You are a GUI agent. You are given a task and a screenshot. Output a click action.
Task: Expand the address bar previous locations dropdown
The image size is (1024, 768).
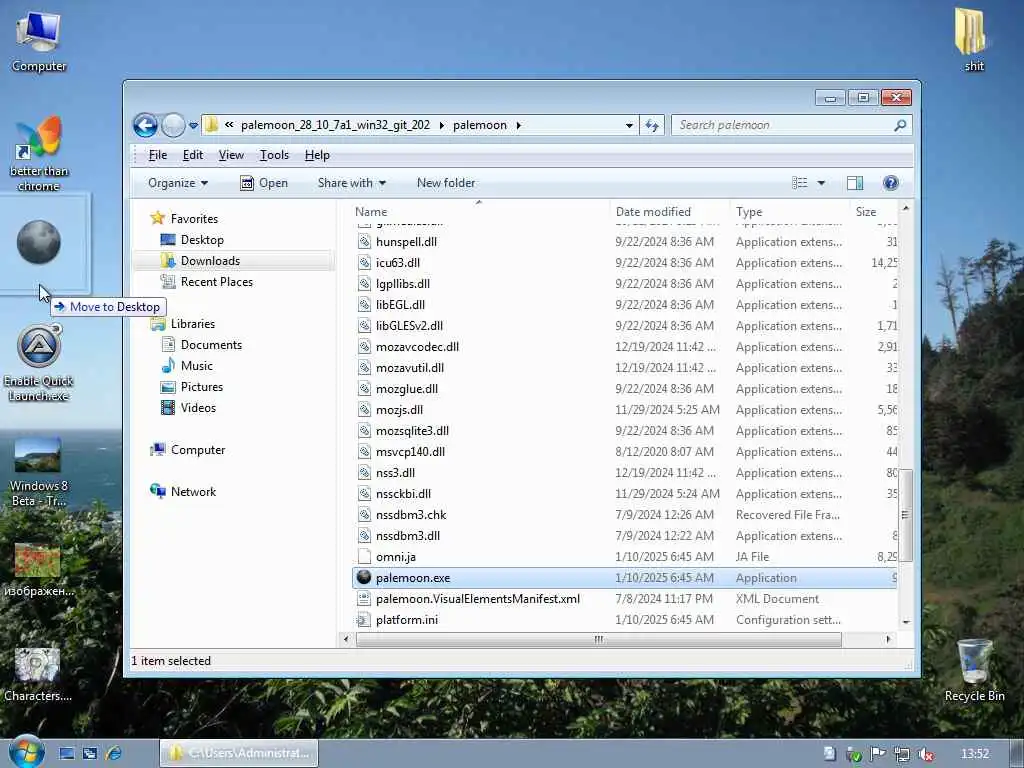coord(629,125)
